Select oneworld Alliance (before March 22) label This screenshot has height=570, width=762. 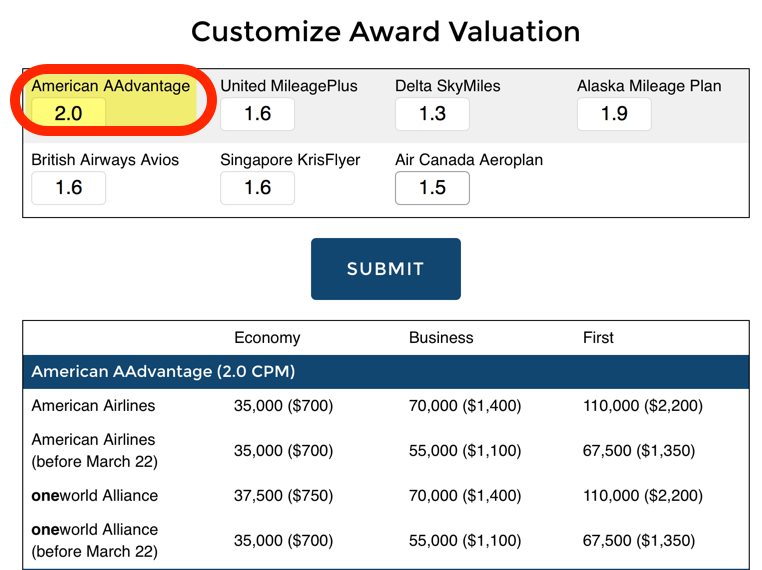click(x=95, y=540)
